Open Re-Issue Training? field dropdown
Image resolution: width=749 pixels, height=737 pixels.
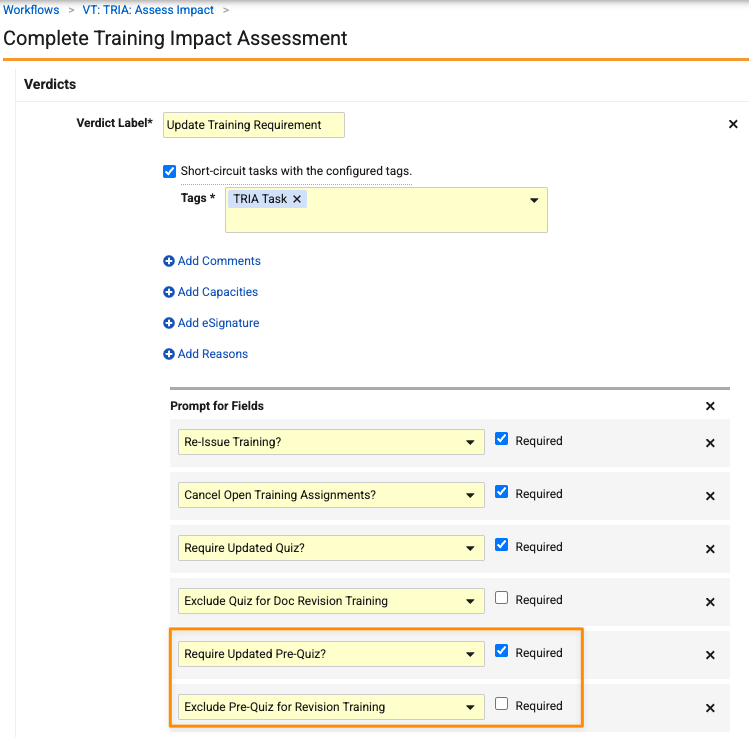tap(470, 442)
